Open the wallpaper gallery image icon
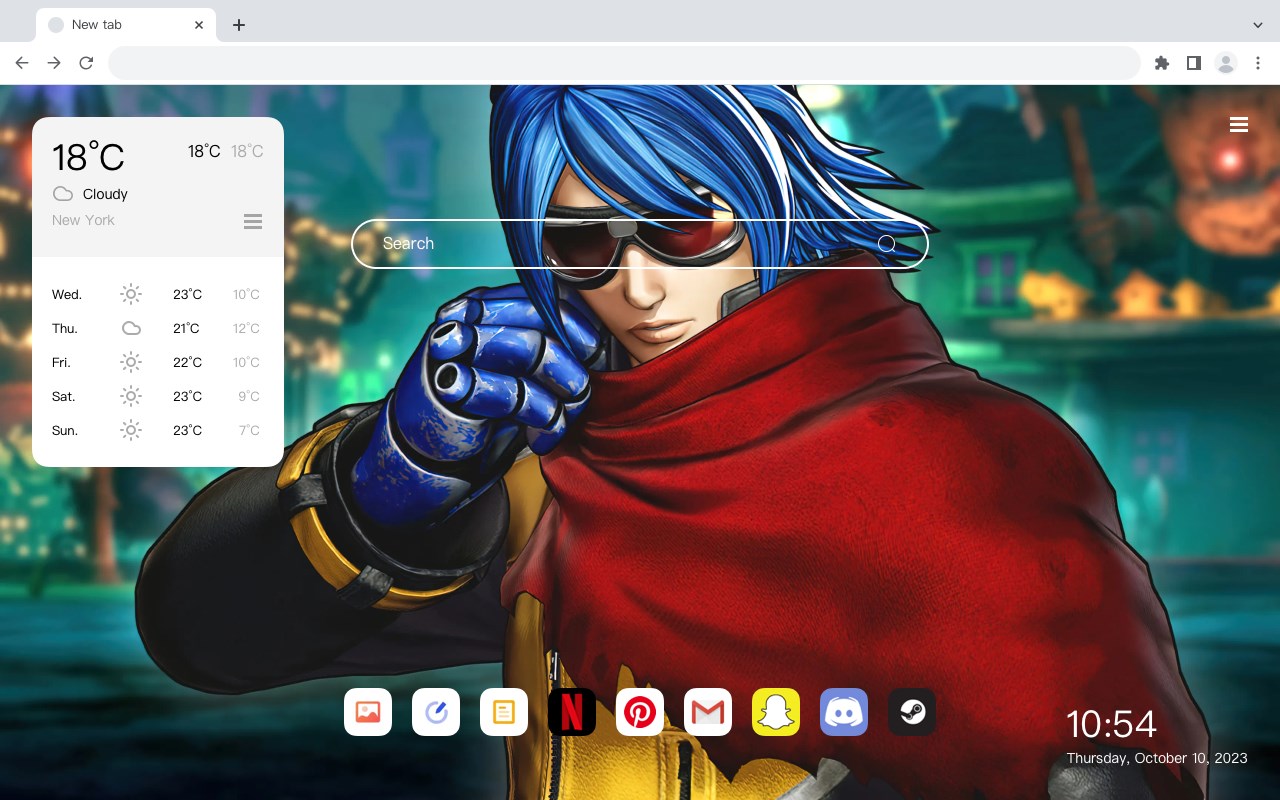Image resolution: width=1280 pixels, height=800 pixels. pyautogui.click(x=368, y=712)
